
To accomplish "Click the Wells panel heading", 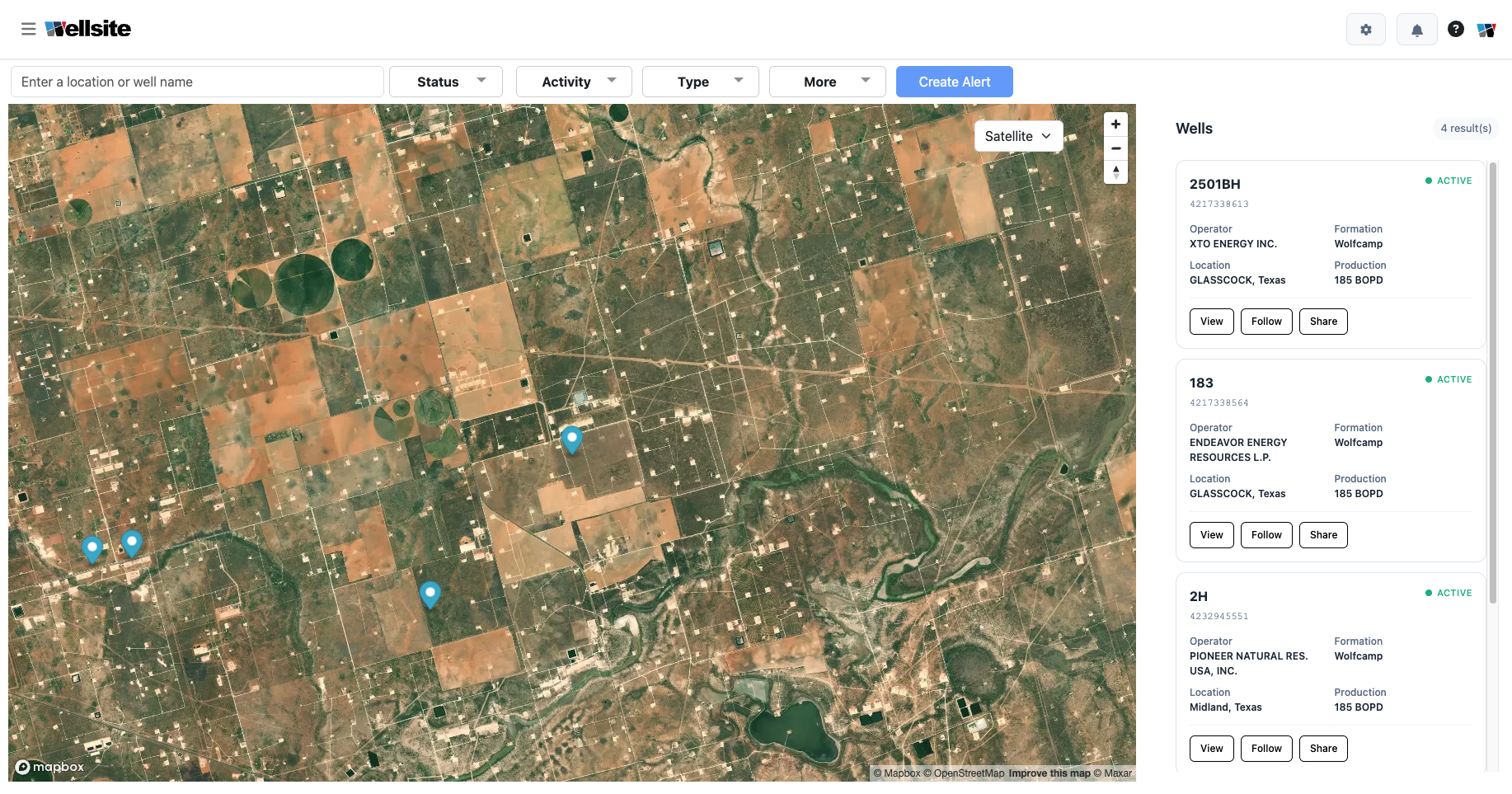I will [1194, 129].
